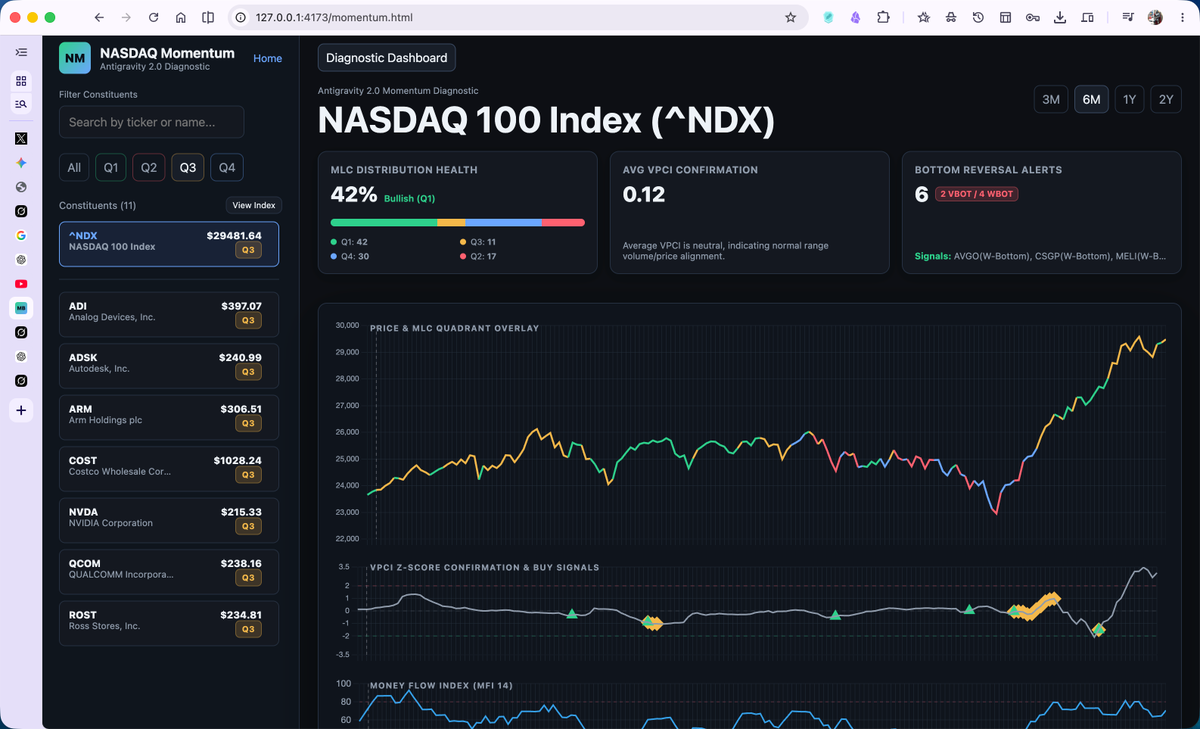Add a new tab with plus button
The image size is (1200, 729).
click(21, 409)
